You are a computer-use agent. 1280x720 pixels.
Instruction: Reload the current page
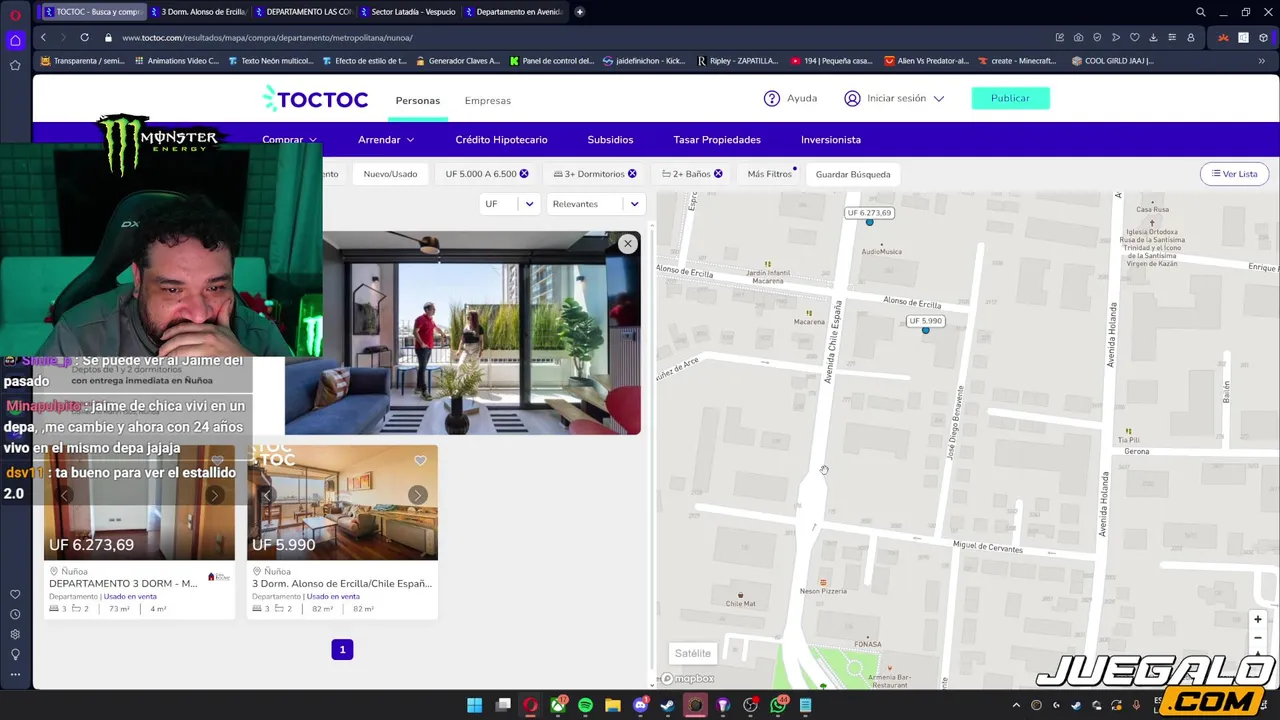(84, 37)
